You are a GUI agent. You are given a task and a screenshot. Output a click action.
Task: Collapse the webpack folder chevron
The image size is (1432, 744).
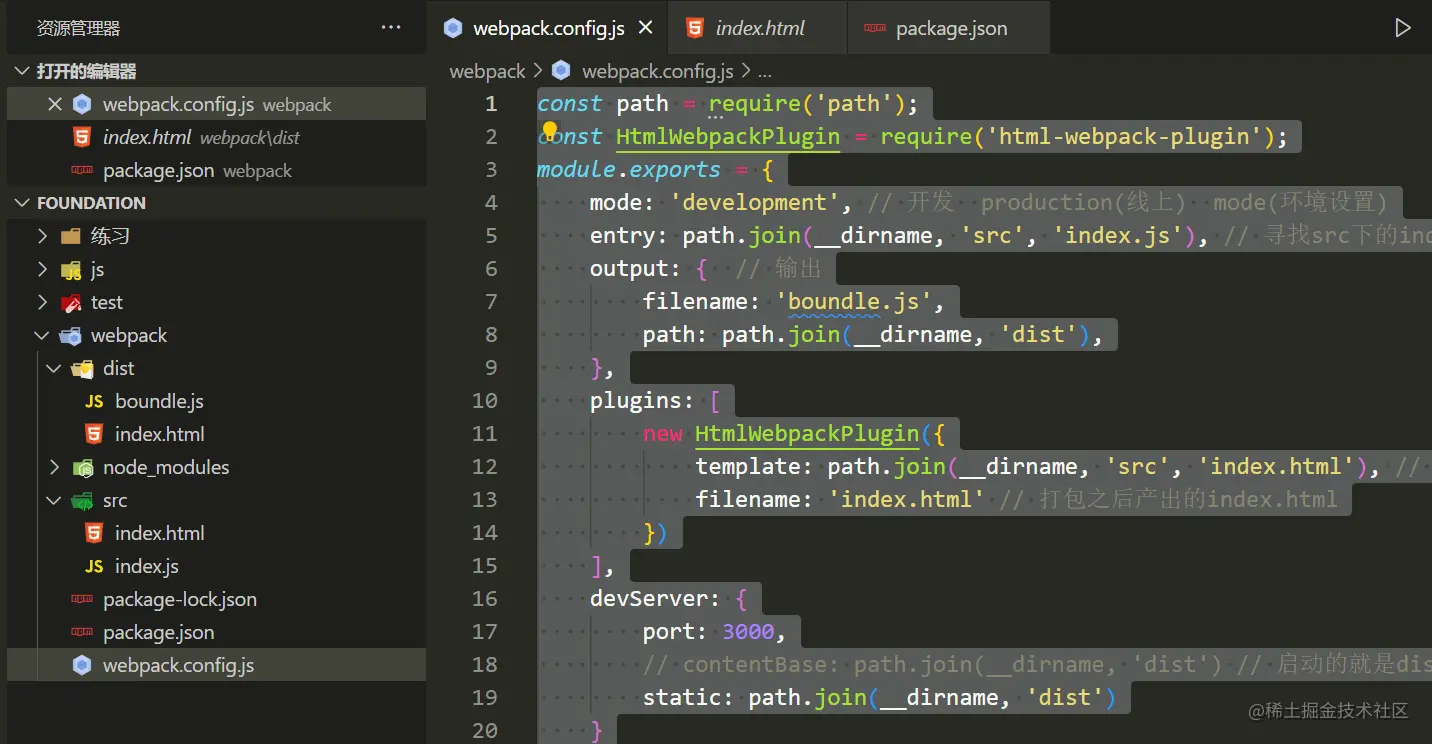[x=42, y=336]
